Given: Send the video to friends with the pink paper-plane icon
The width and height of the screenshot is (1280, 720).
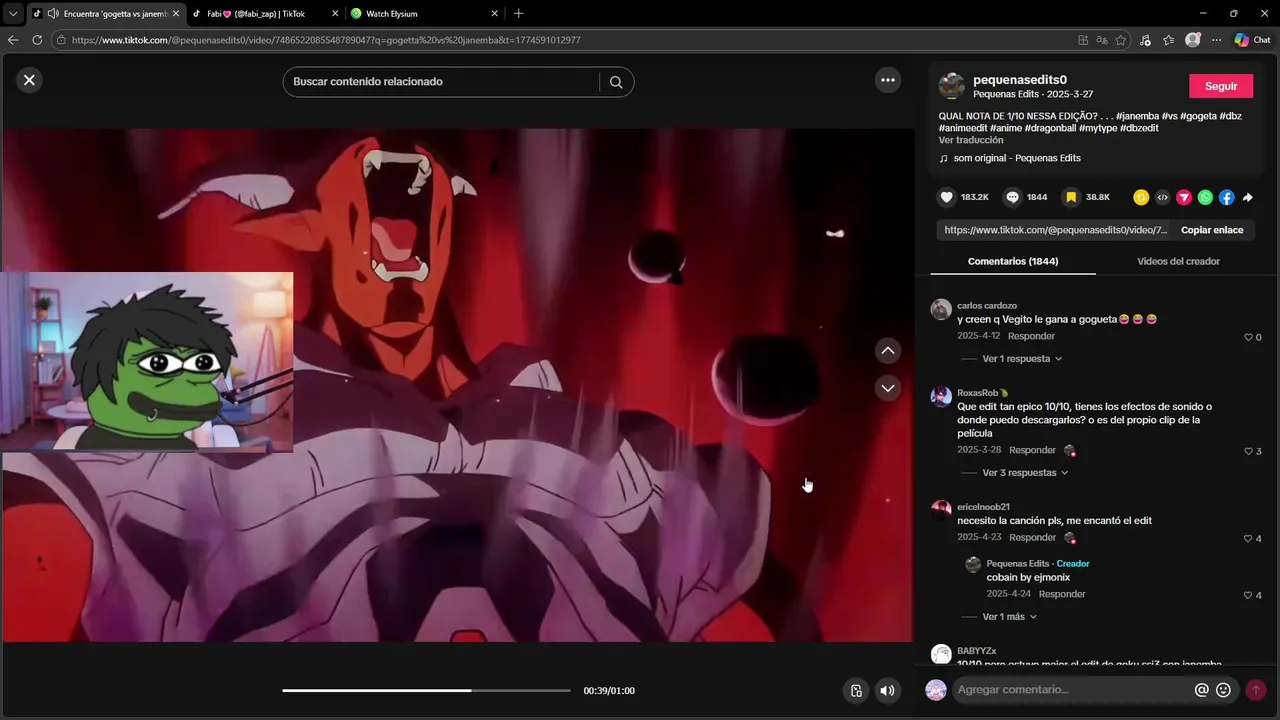Looking at the screenshot, I should tap(1184, 197).
